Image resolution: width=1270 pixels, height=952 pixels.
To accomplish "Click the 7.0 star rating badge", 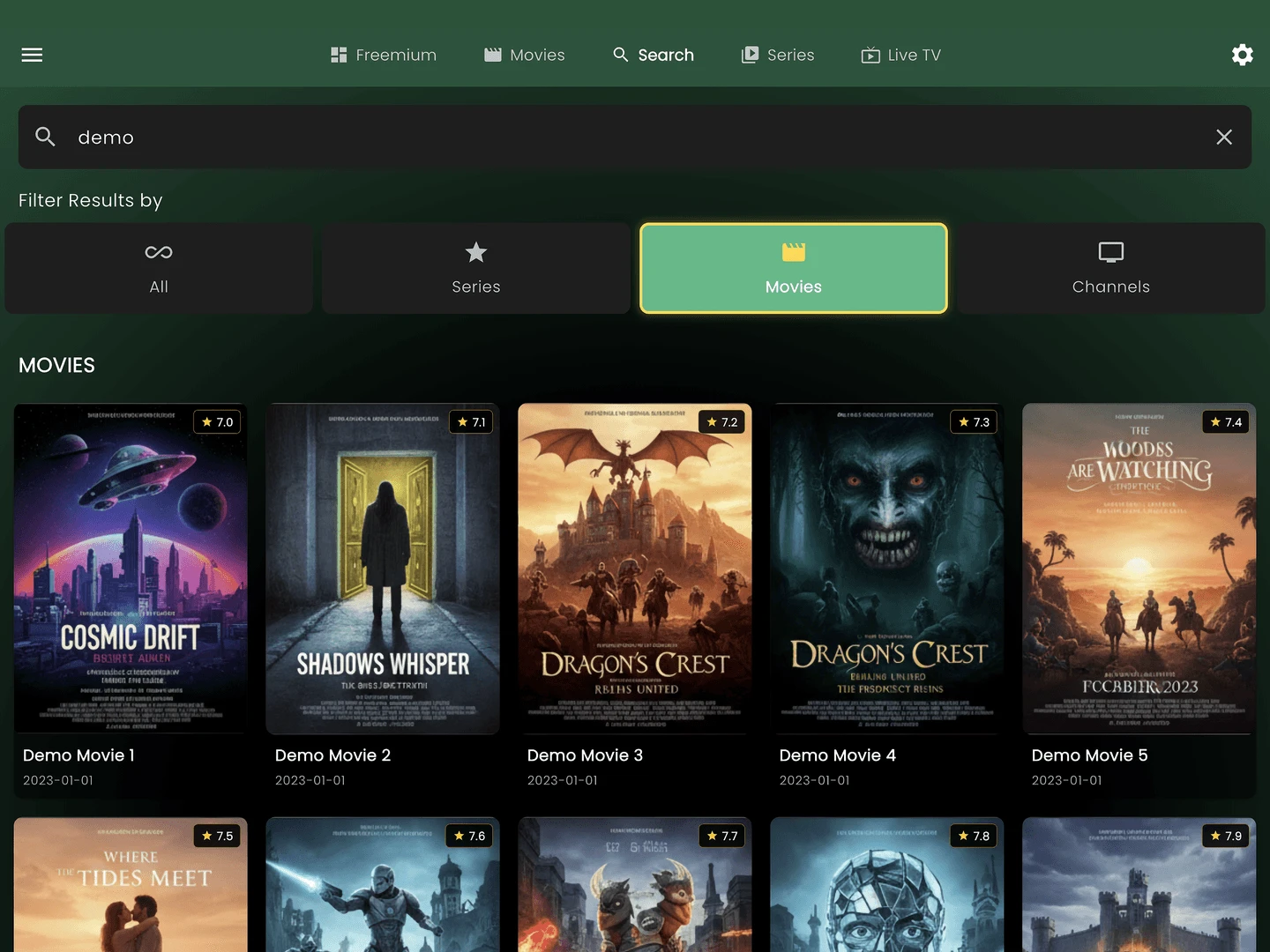I will pos(217,422).
